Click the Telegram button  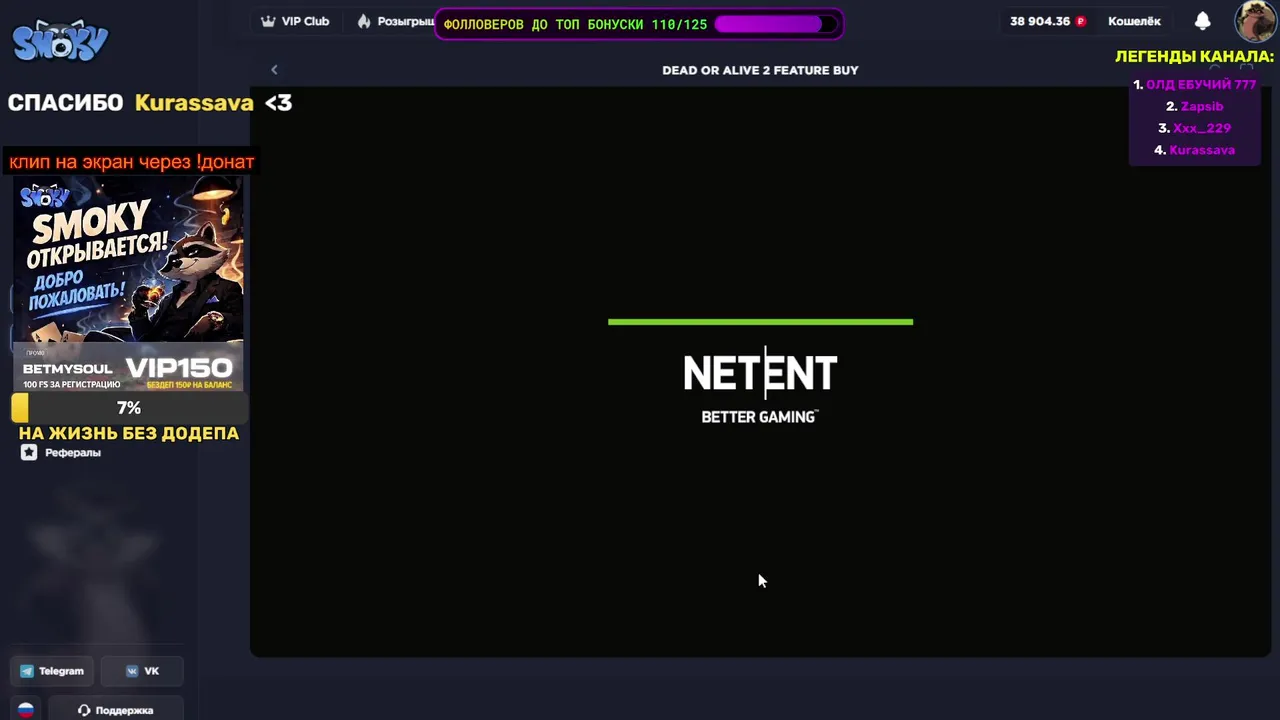coord(52,671)
